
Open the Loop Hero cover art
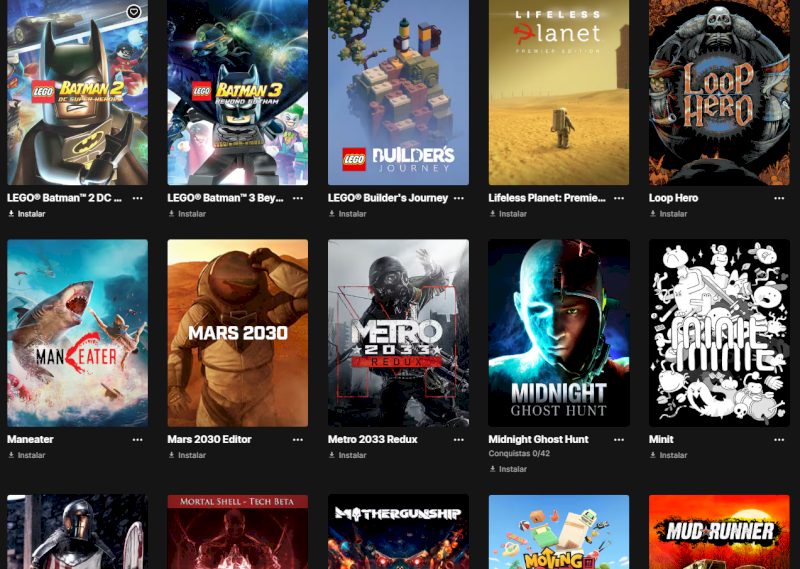pyautogui.click(x=719, y=92)
